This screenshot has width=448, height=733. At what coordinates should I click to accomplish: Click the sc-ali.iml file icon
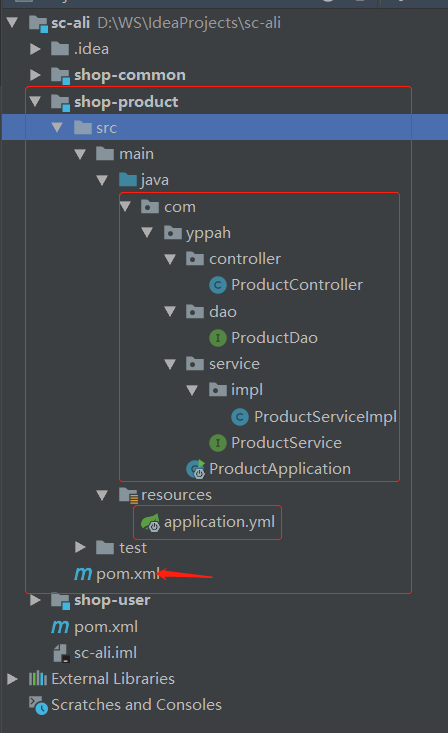62,653
